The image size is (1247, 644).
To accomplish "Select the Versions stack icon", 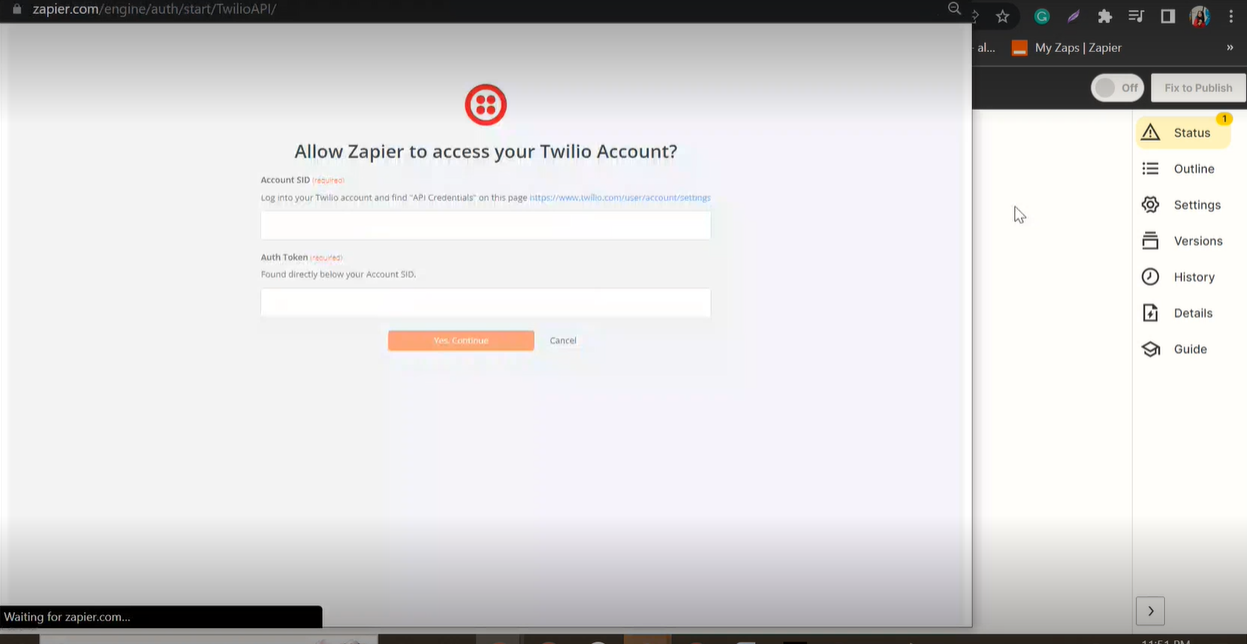I will [1150, 241].
